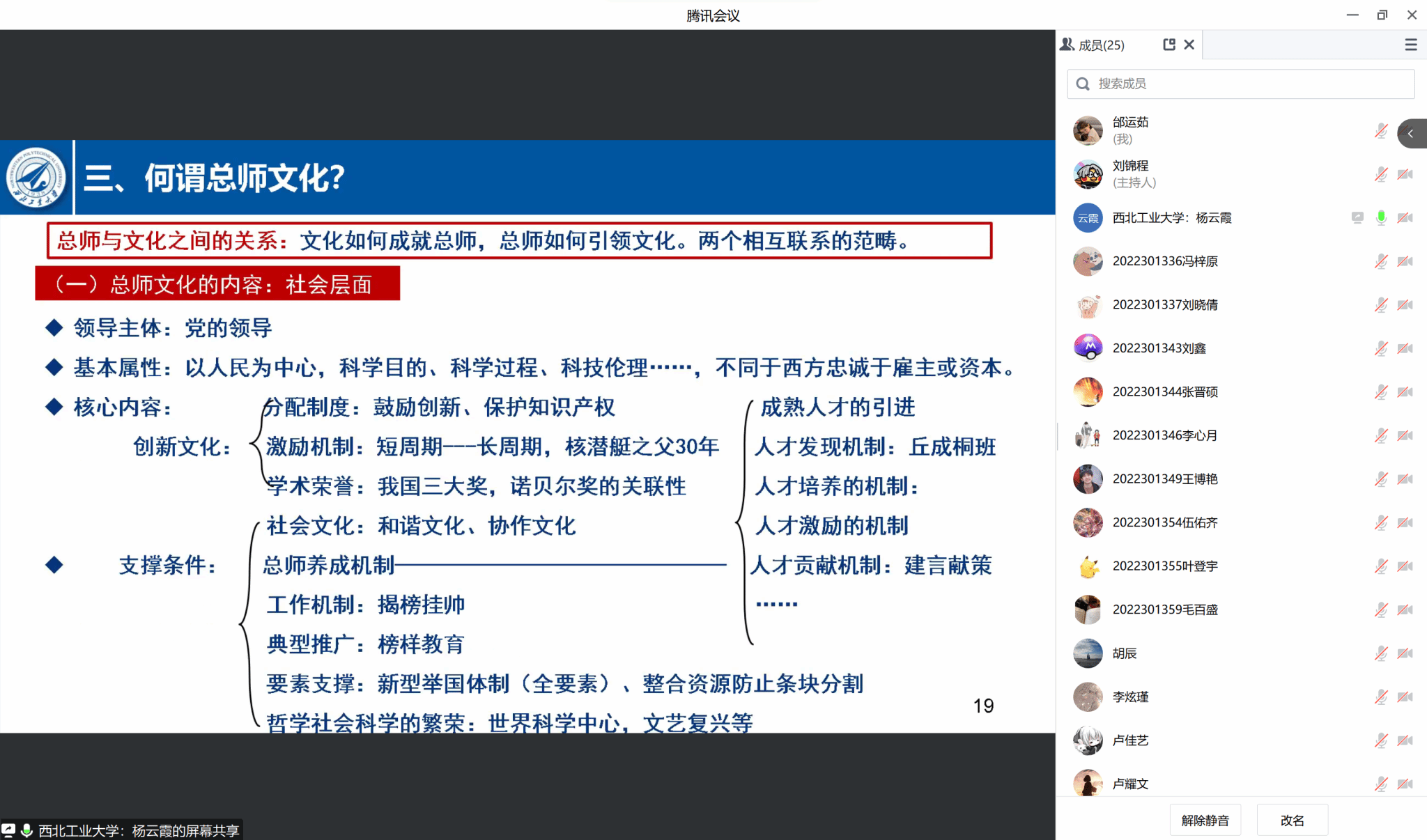Click 杨云霞's screen sharing indicator icon
The height and width of the screenshot is (840, 1427).
[x=1357, y=218]
